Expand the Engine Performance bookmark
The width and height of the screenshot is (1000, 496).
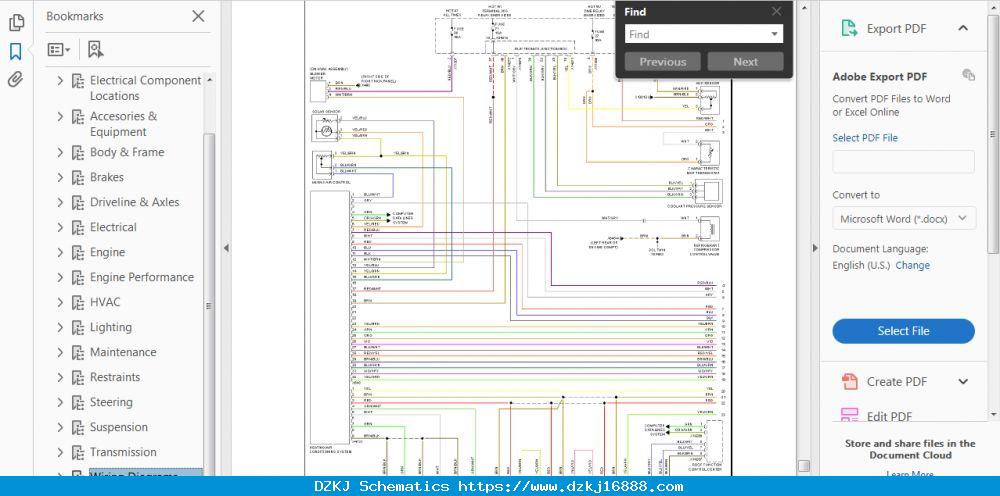60,277
